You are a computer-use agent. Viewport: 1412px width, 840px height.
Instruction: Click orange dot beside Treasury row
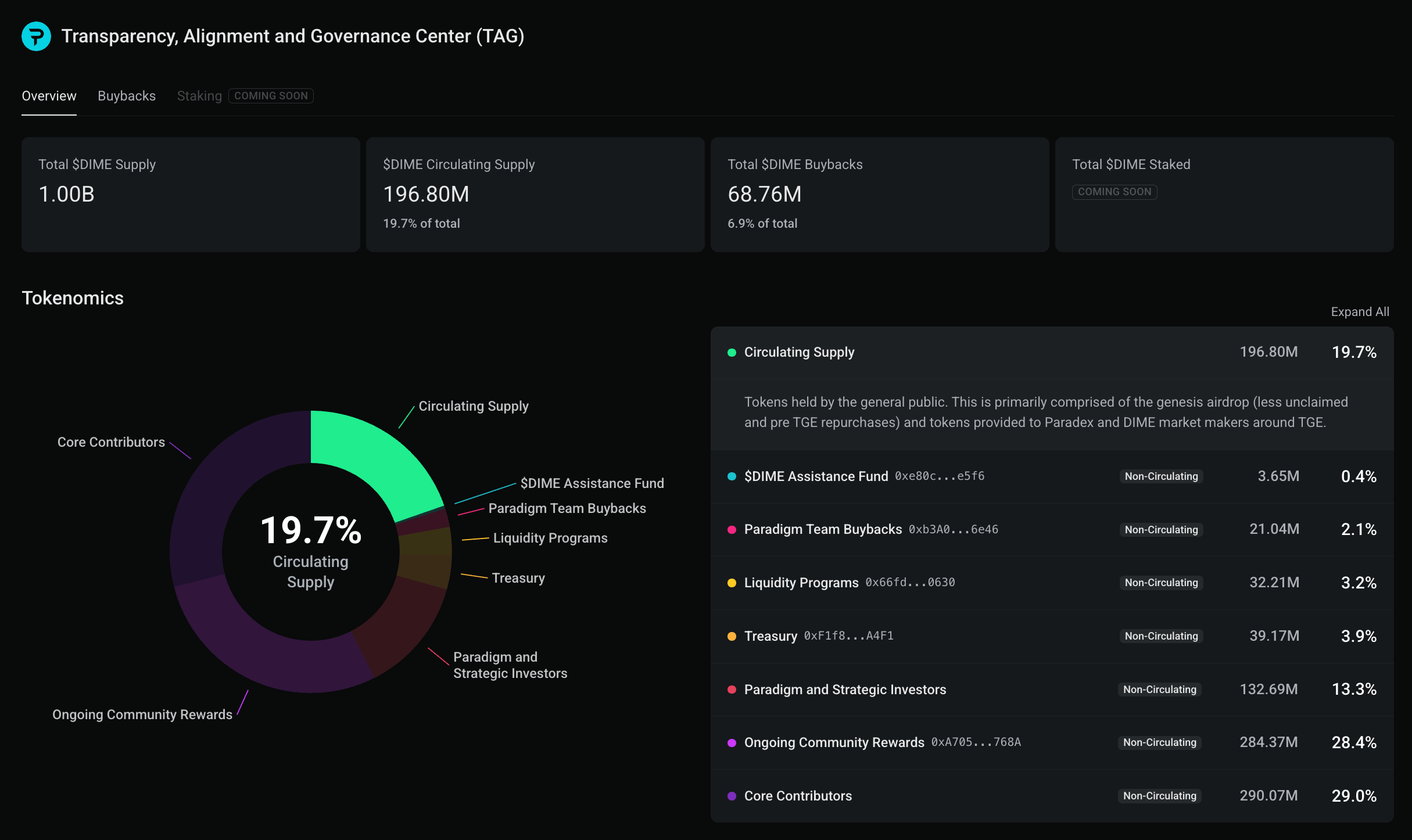pos(732,636)
